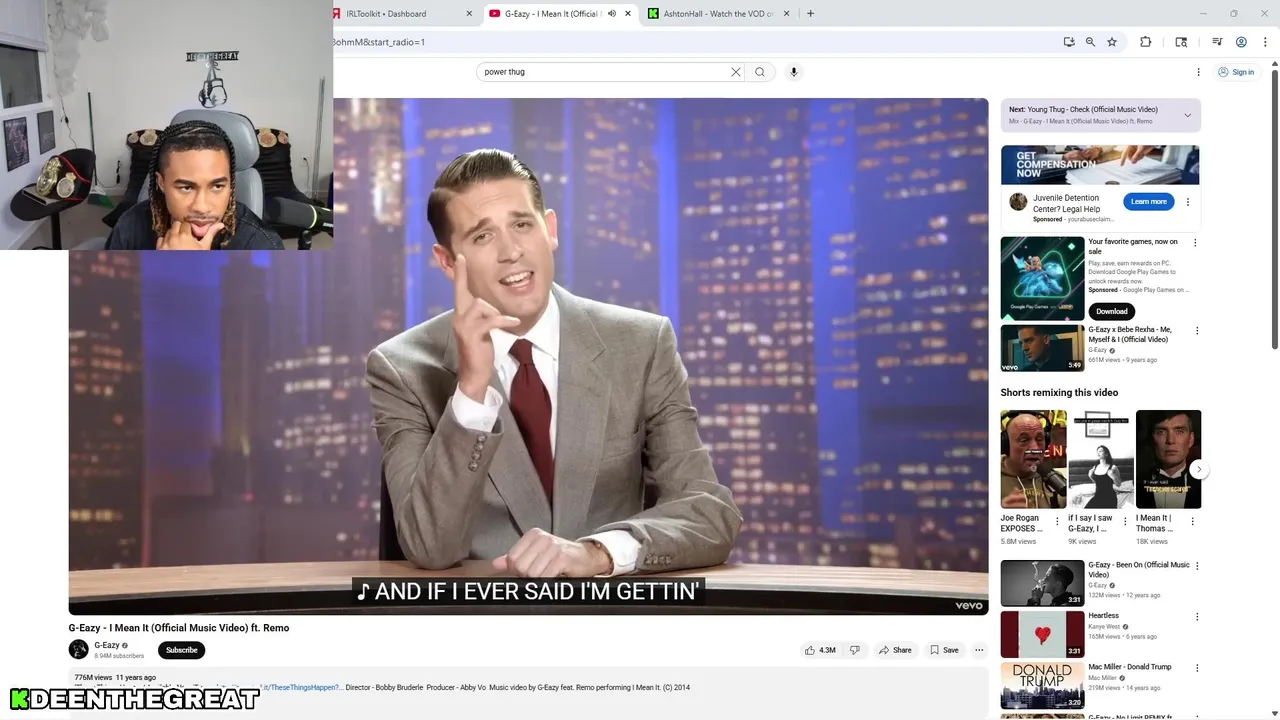The width and height of the screenshot is (1280, 720).
Task: Like the video with 4.3M likes
Action: coord(820,650)
